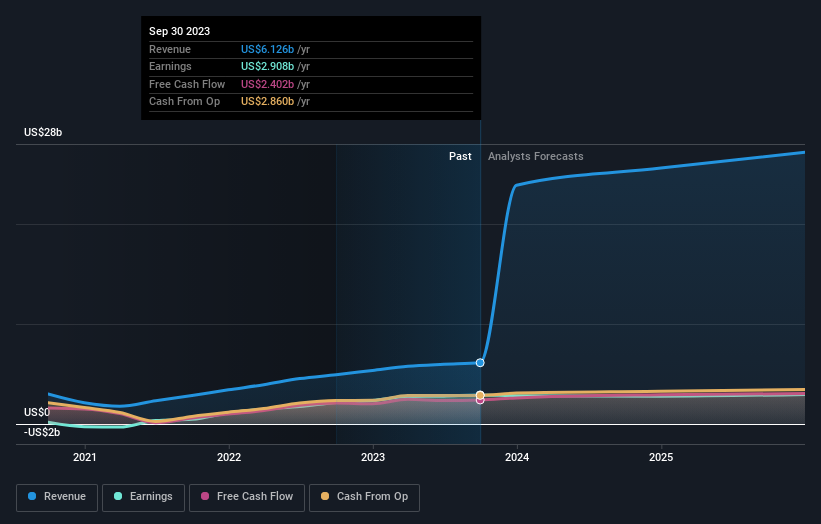
Task: Toggle the Earnings legend button
Action: click(143, 497)
